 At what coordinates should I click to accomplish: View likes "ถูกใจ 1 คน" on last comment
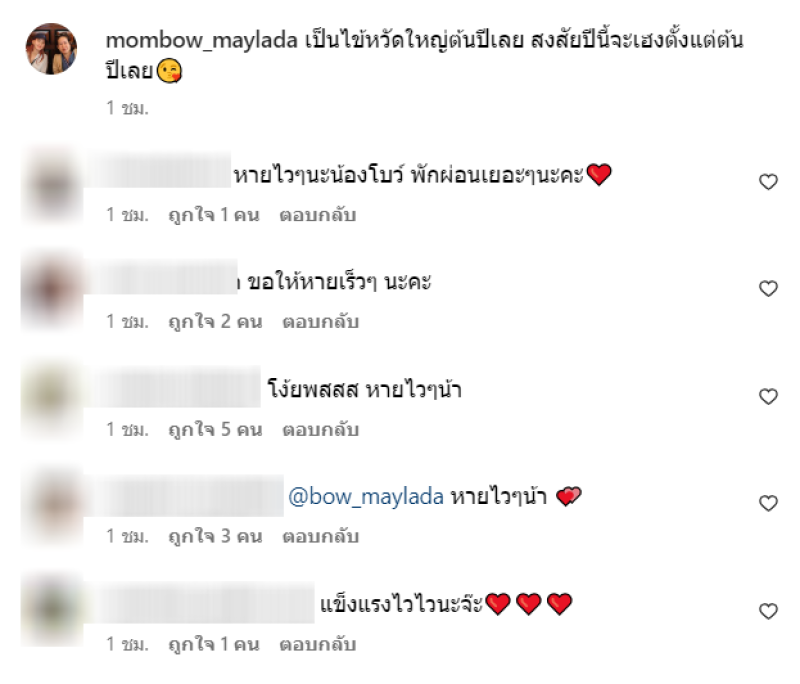[x=214, y=645]
